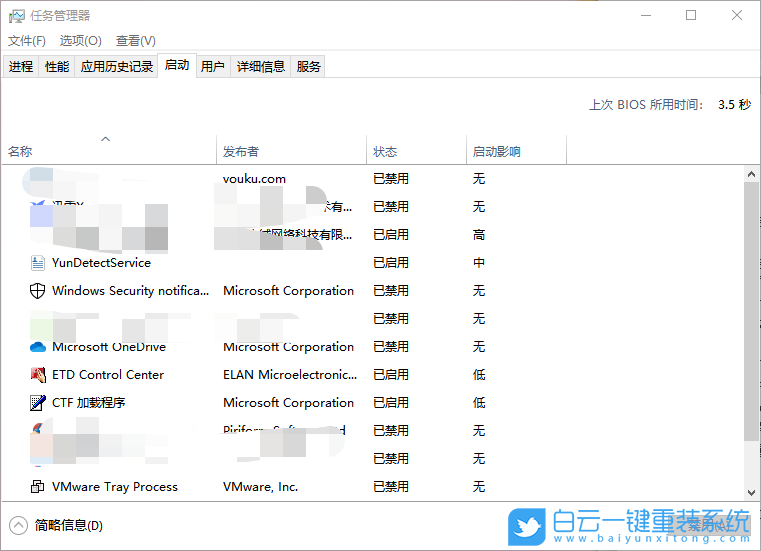Sort by the 名称 column header
Image resolution: width=761 pixels, height=551 pixels.
pos(109,151)
